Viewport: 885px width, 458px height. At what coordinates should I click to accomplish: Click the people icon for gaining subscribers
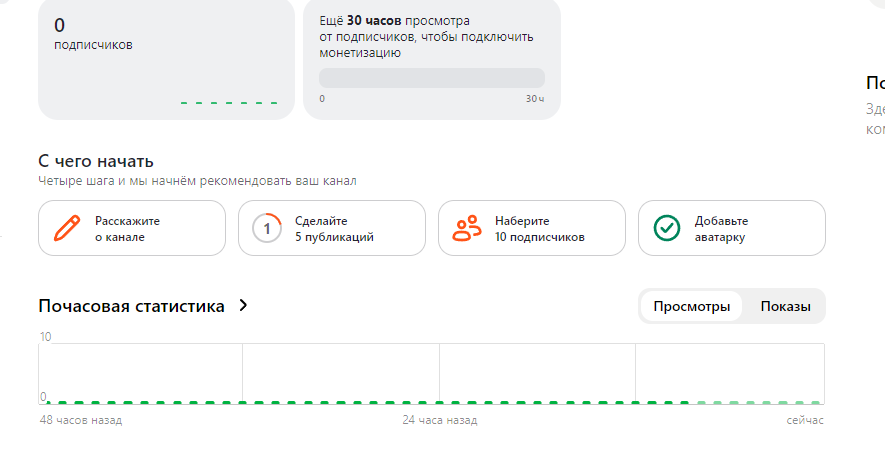[467, 228]
